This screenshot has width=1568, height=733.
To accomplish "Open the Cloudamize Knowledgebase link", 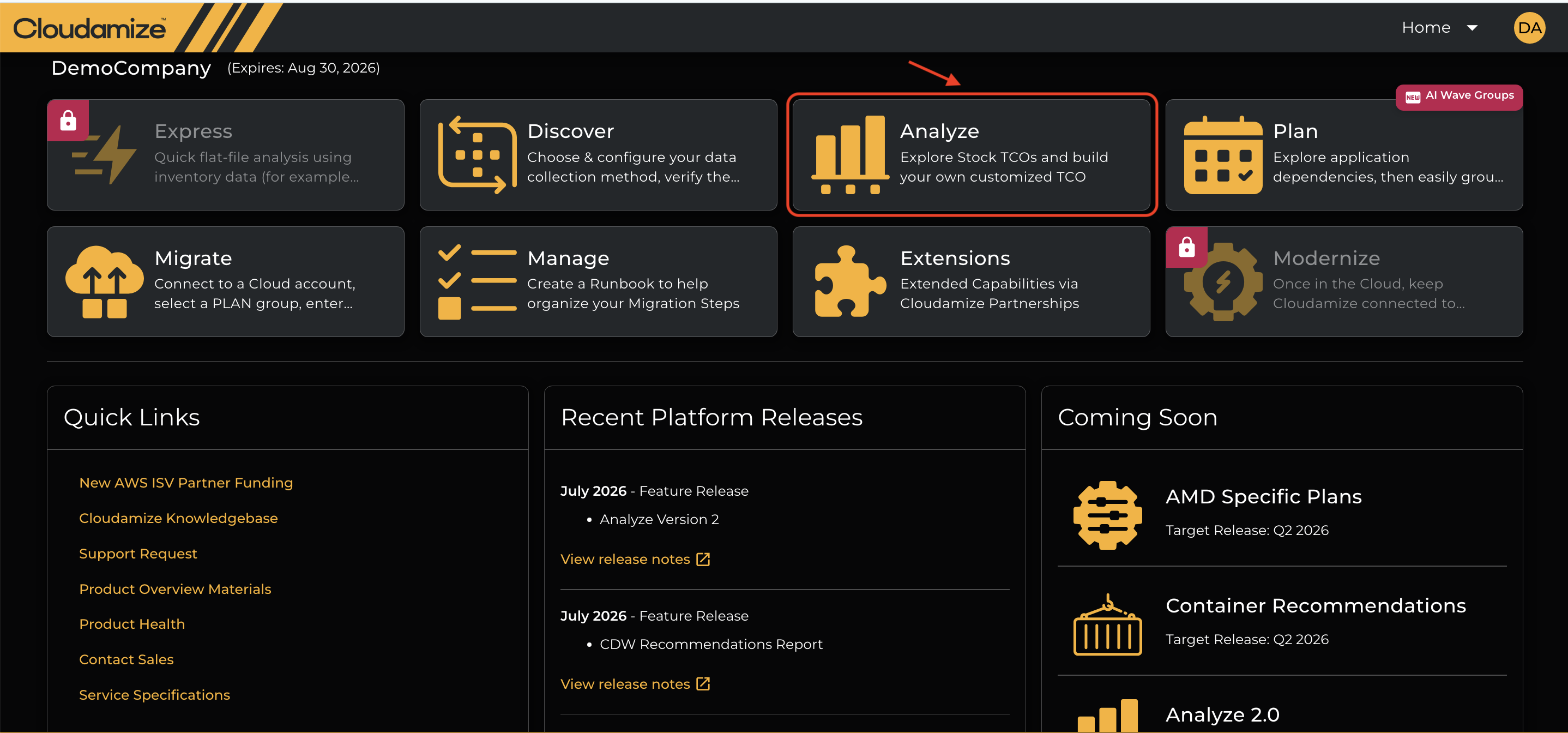I will point(178,518).
